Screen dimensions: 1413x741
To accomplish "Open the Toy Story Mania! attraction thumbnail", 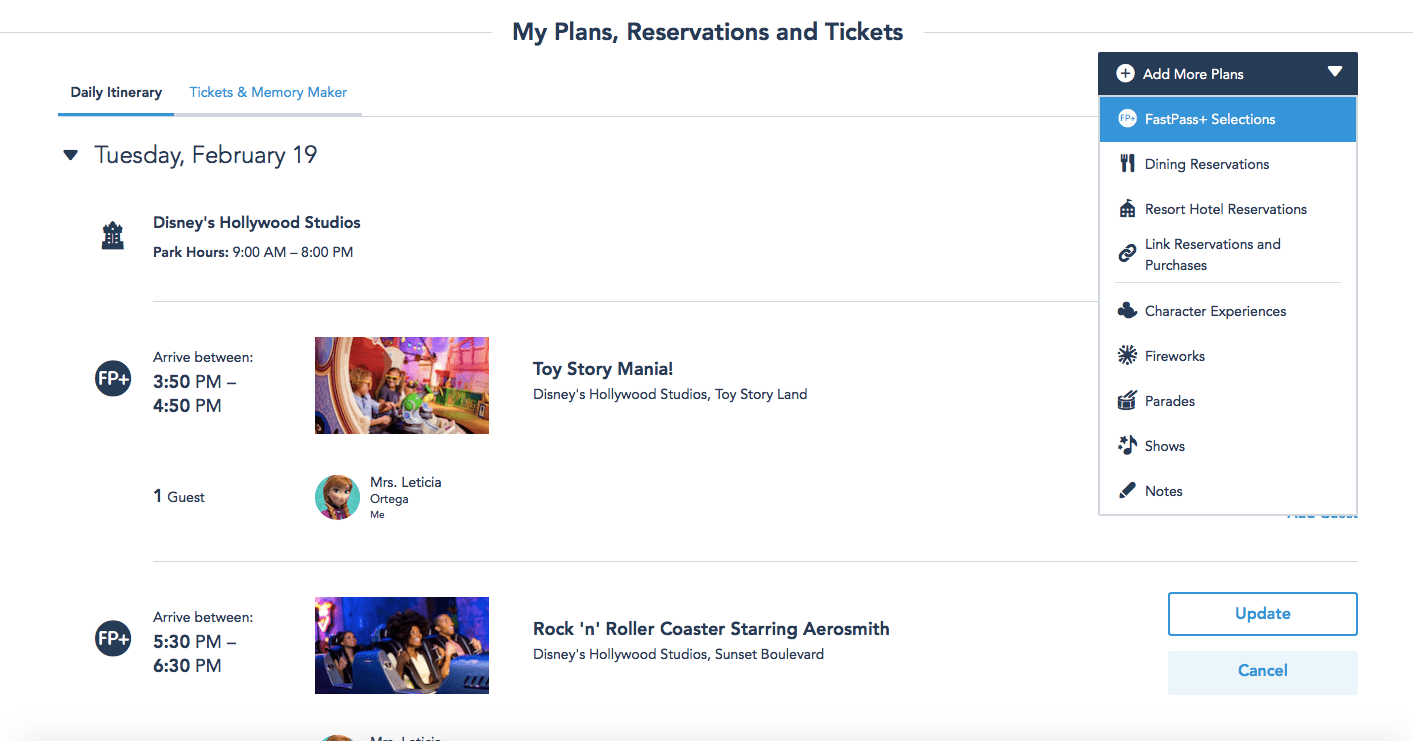I will tap(402, 385).
